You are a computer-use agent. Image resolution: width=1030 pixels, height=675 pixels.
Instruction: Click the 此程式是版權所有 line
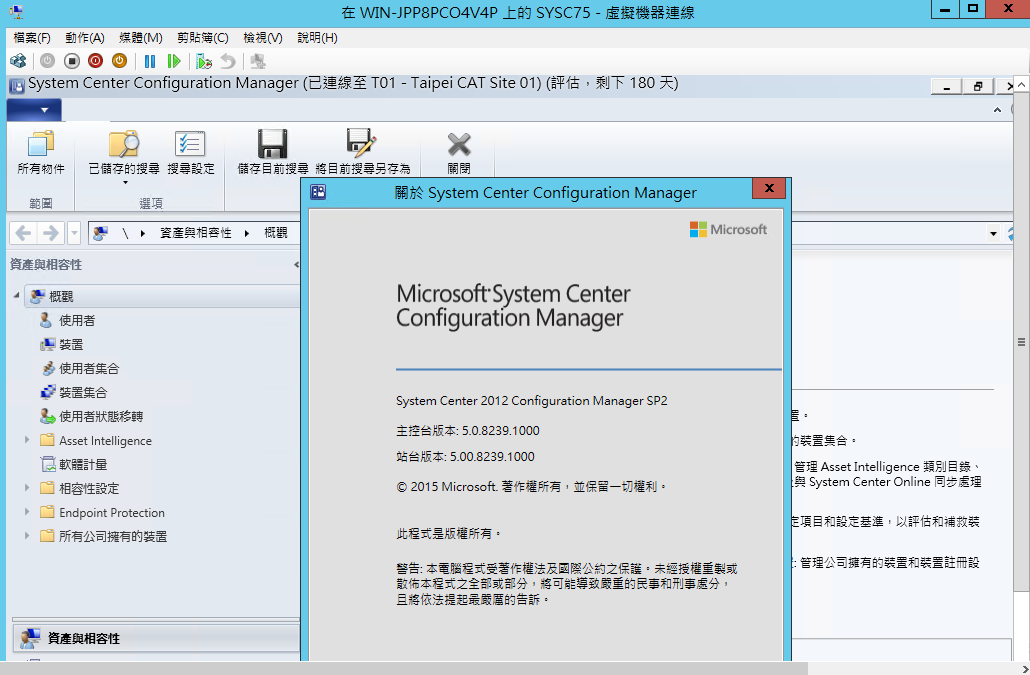coord(449,534)
